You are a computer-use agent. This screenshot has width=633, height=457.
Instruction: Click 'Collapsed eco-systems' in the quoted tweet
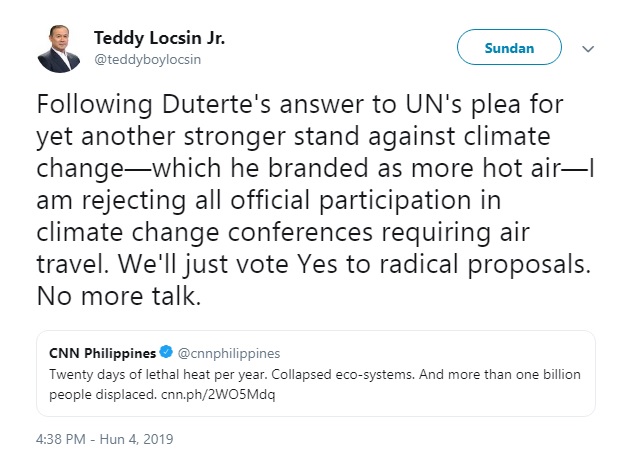pyautogui.click(x=319, y=374)
